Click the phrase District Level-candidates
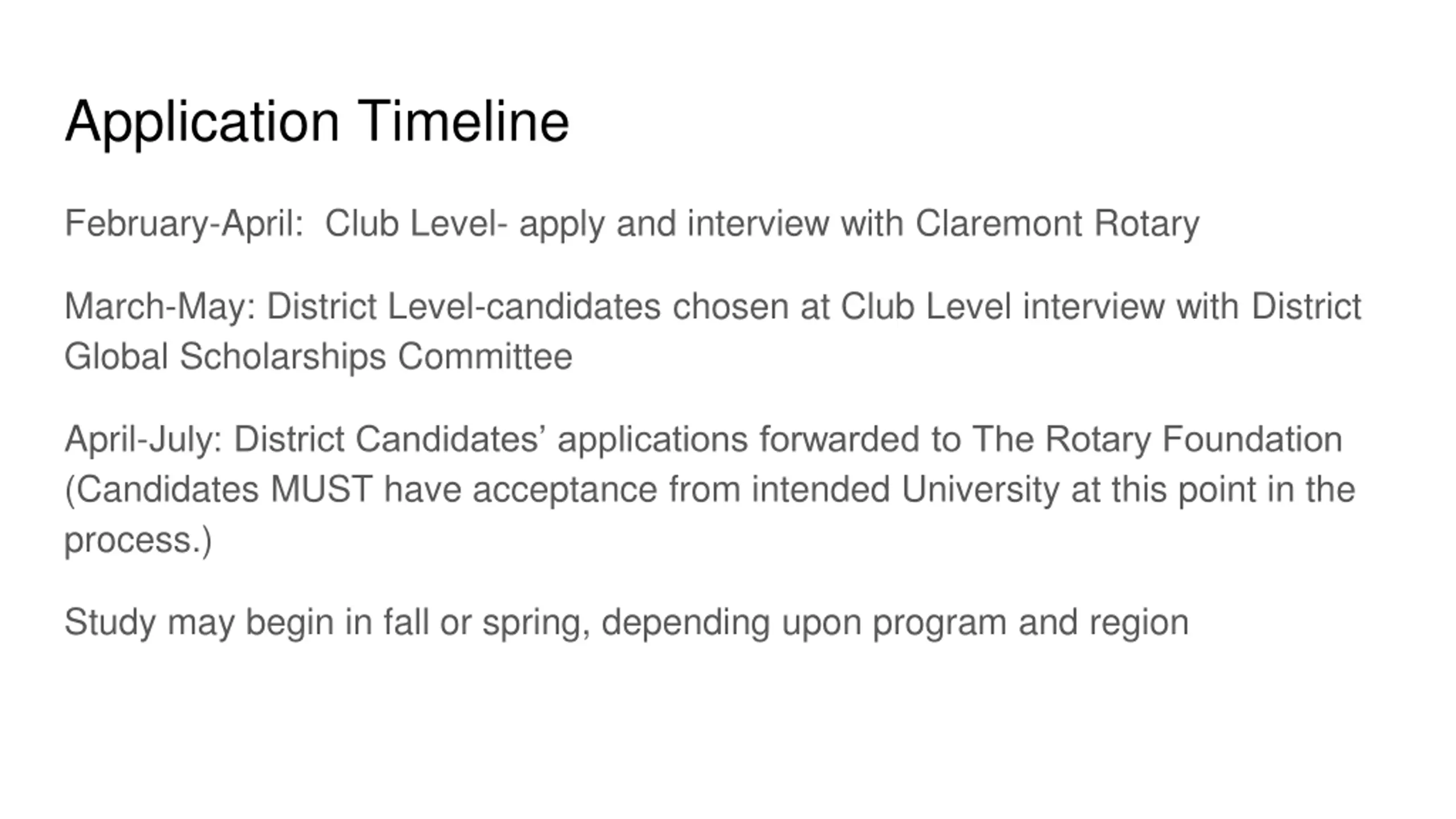This screenshot has height=819, width=1456. 464,307
